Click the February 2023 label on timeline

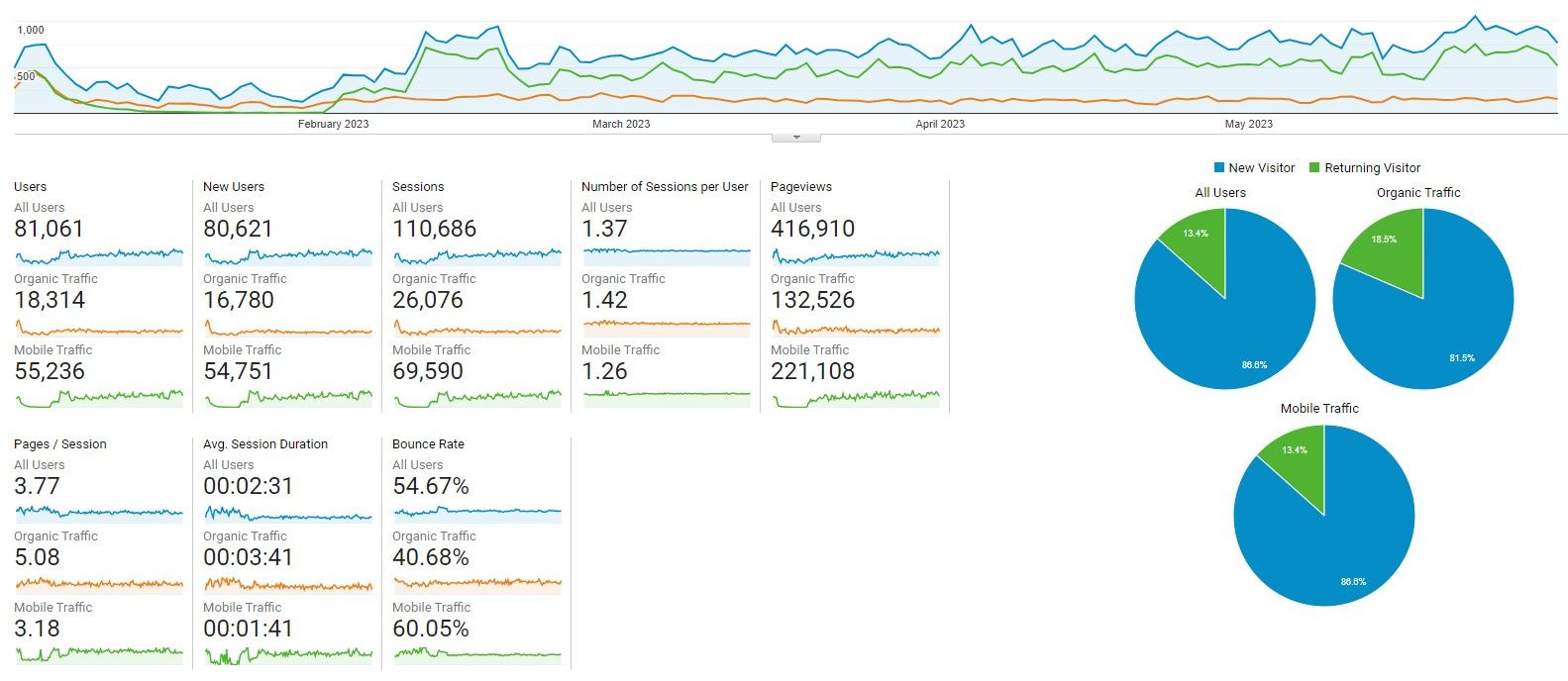point(333,125)
